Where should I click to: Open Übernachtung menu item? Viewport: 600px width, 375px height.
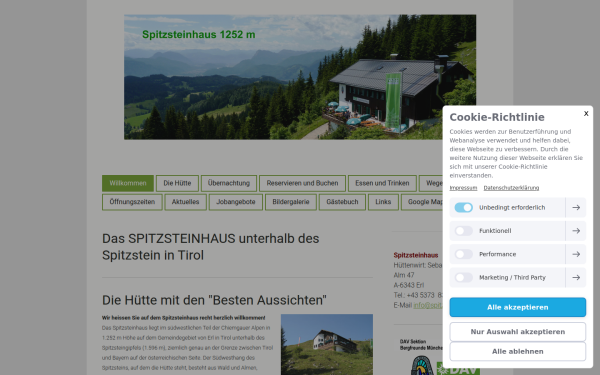click(x=229, y=183)
